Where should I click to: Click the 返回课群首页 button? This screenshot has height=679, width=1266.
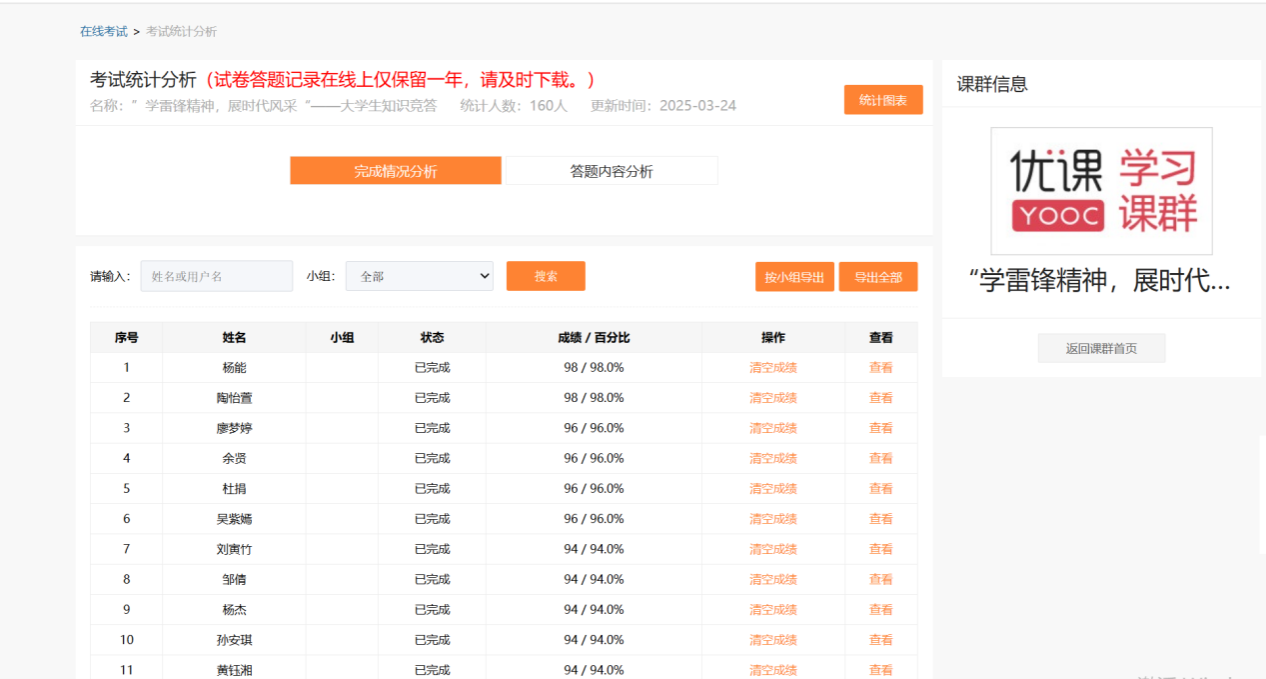(x=1101, y=348)
